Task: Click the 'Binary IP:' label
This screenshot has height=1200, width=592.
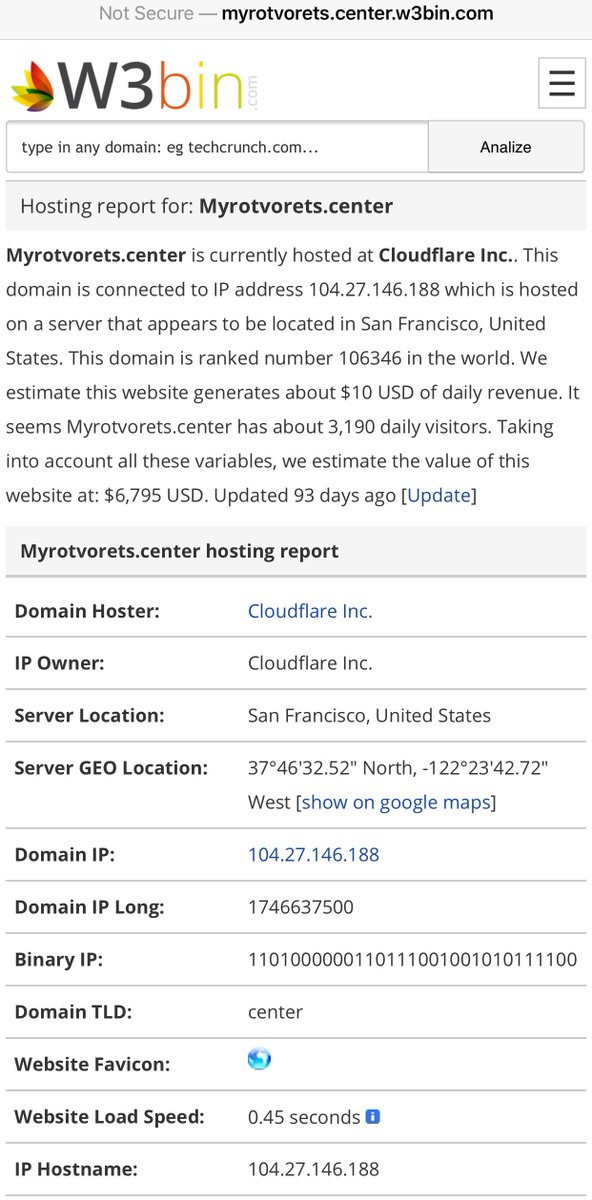Action: [59, 960]
